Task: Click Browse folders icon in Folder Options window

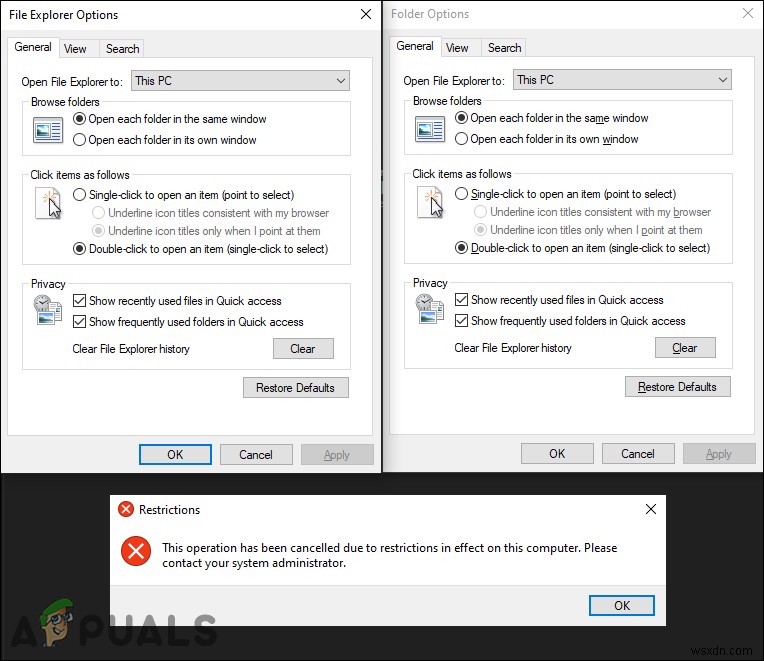Action: tap(430, 129)
